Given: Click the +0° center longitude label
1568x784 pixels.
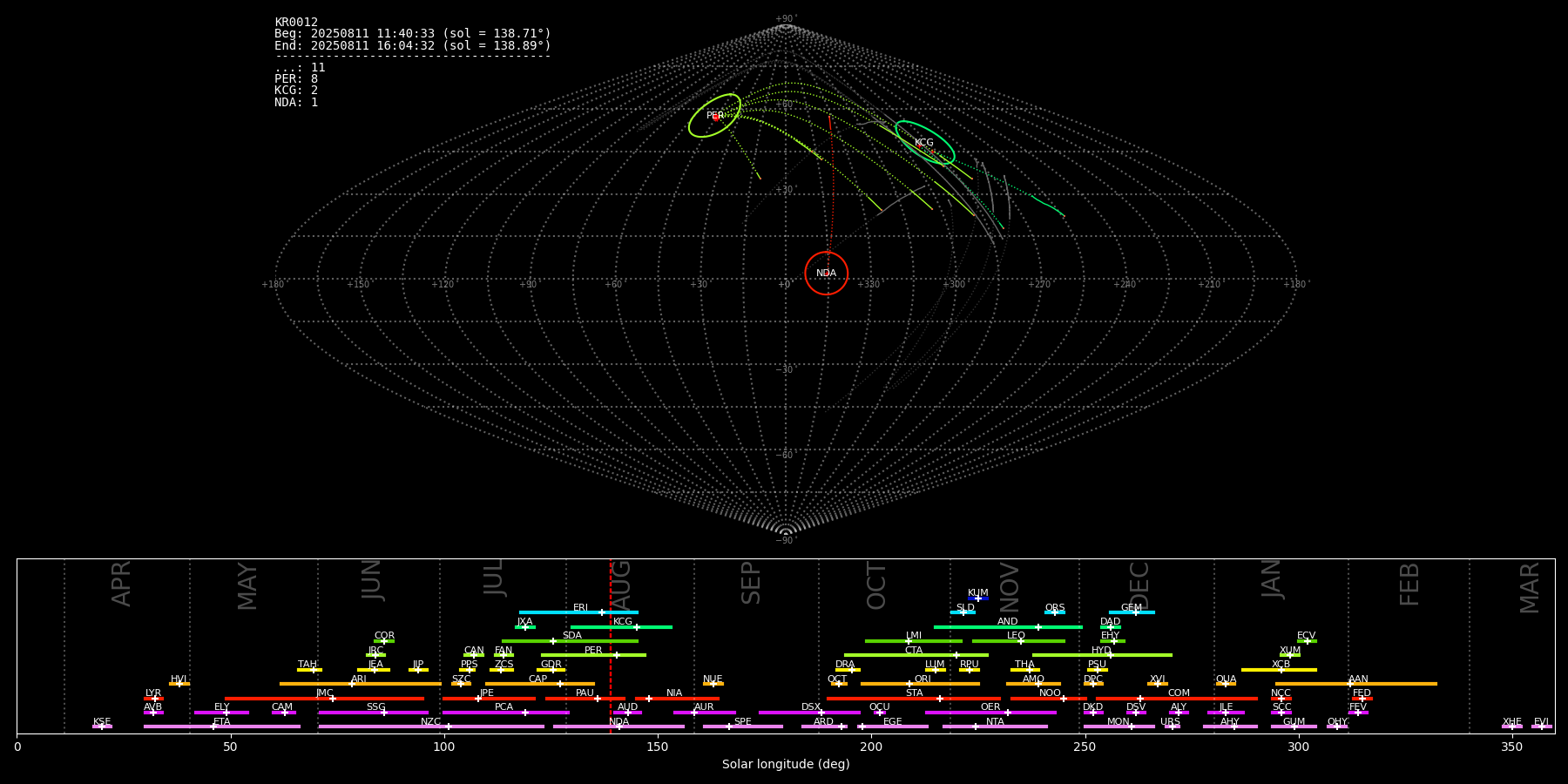Looking at the screenshot, I should point(786,285).
